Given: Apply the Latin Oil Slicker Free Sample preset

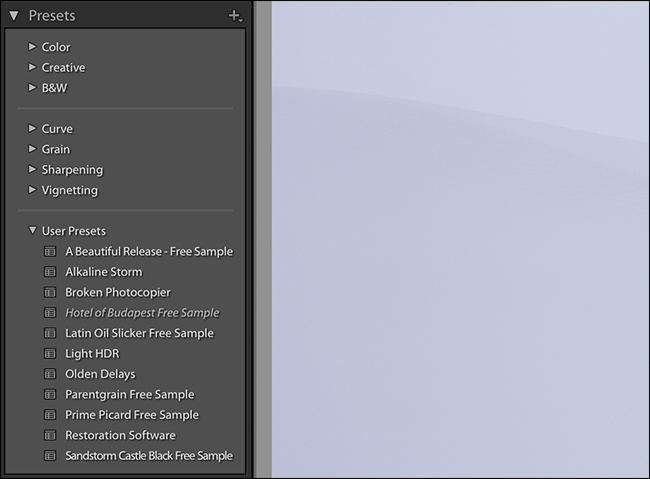Looking at the screenshot, I should (x=139, y=333).
